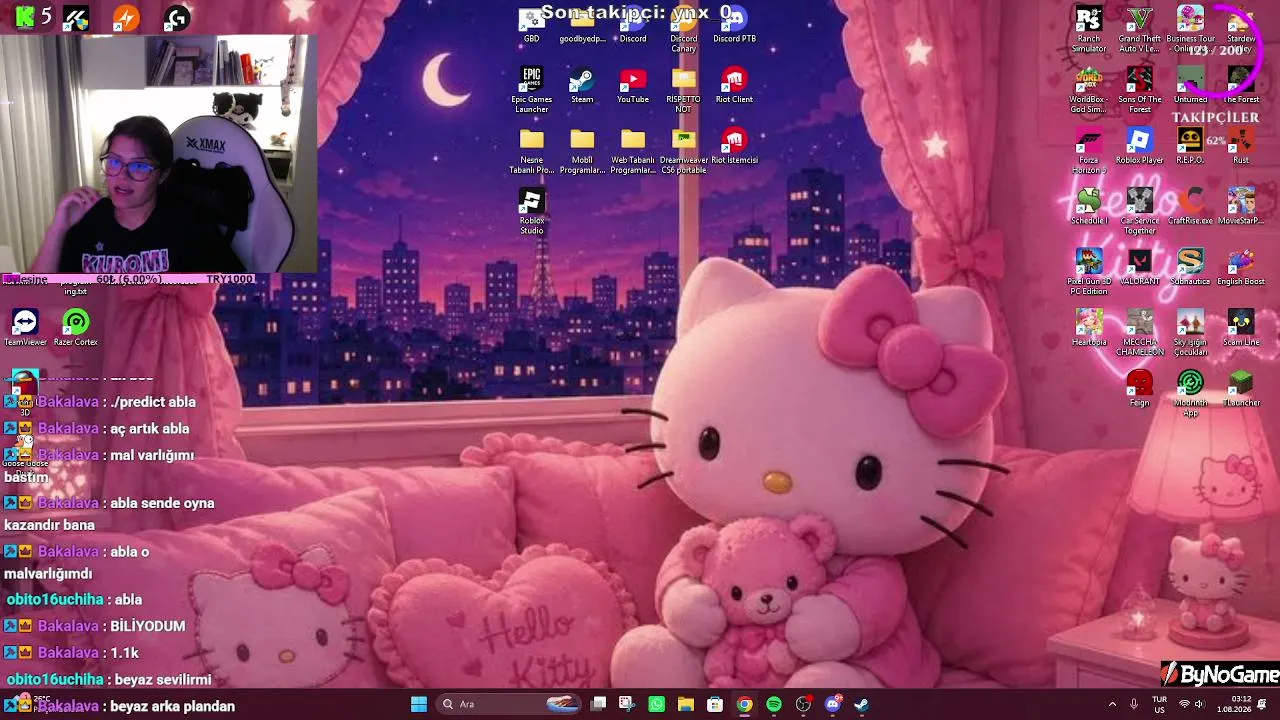Select the Roblox Player desktop shortcut
This screenshot has width=1280, height=720.
[1140, 146]
